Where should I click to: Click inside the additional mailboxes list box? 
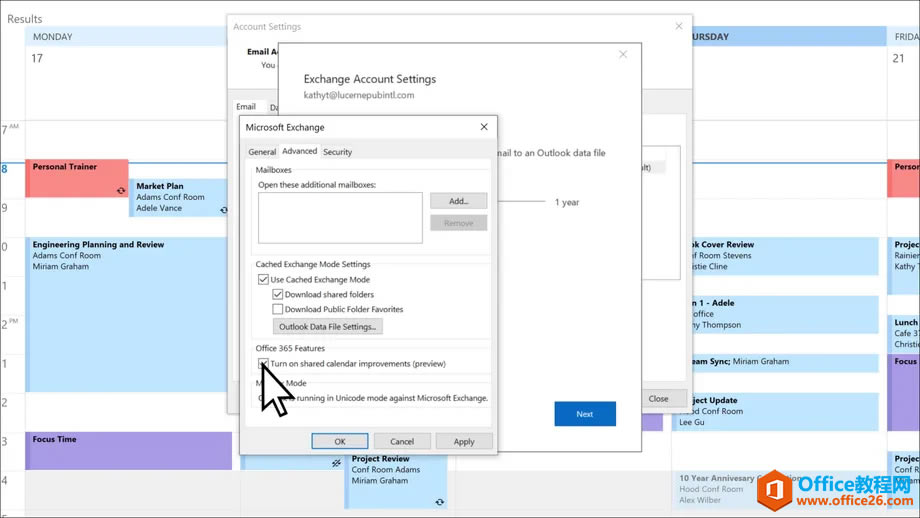[340, 218]
